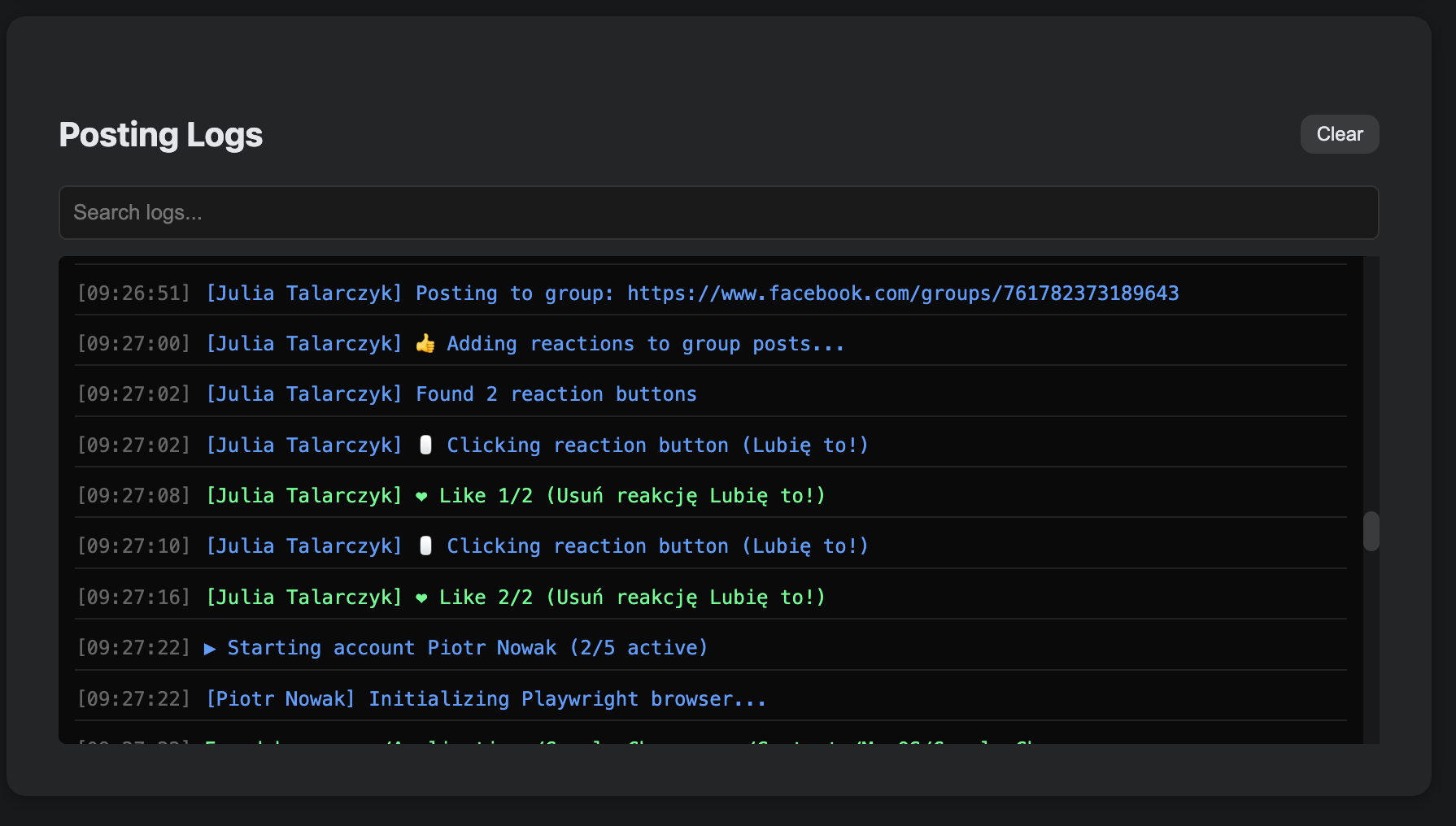Select the 'Initializing Playwright browser...' log message
Screen dimensions: 1456x826
[x=567, y=699]
